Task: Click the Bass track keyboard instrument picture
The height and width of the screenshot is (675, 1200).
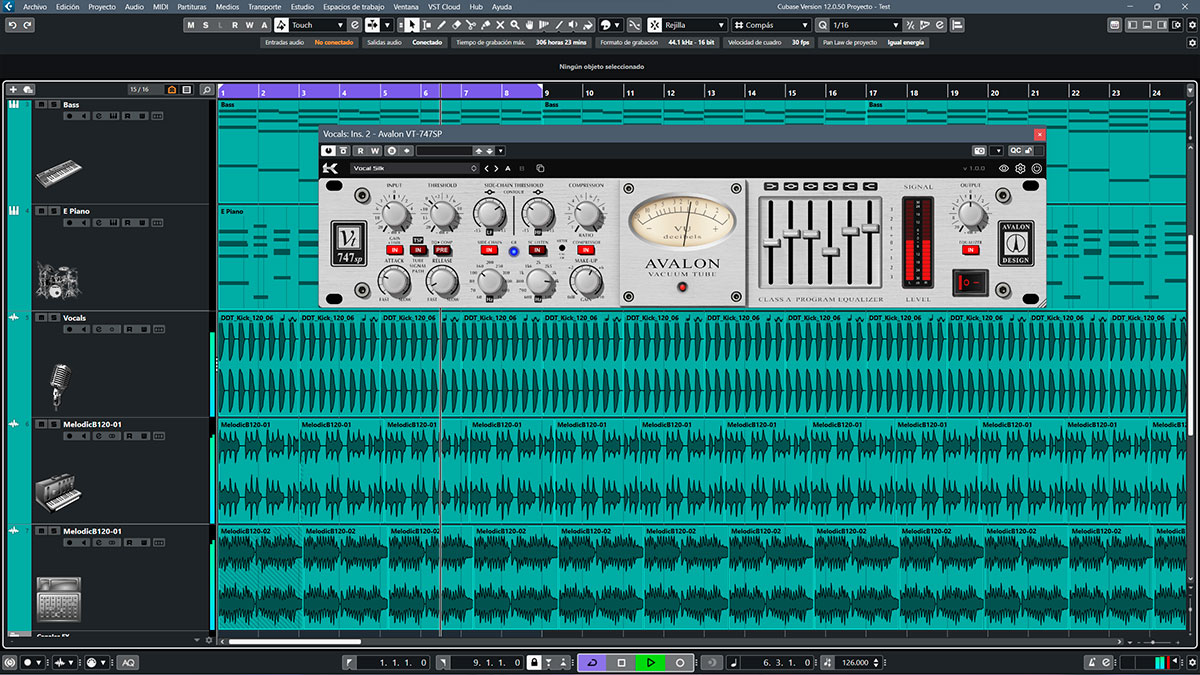Action: pos(57,176)
